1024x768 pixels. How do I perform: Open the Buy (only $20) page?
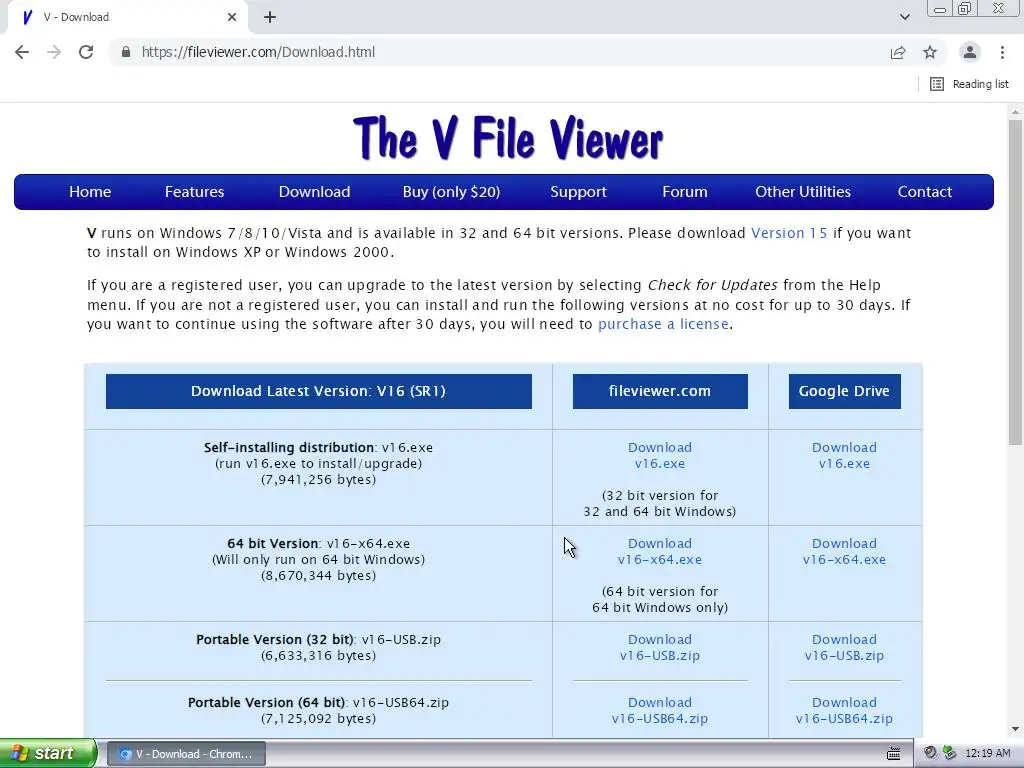(451, 191)
